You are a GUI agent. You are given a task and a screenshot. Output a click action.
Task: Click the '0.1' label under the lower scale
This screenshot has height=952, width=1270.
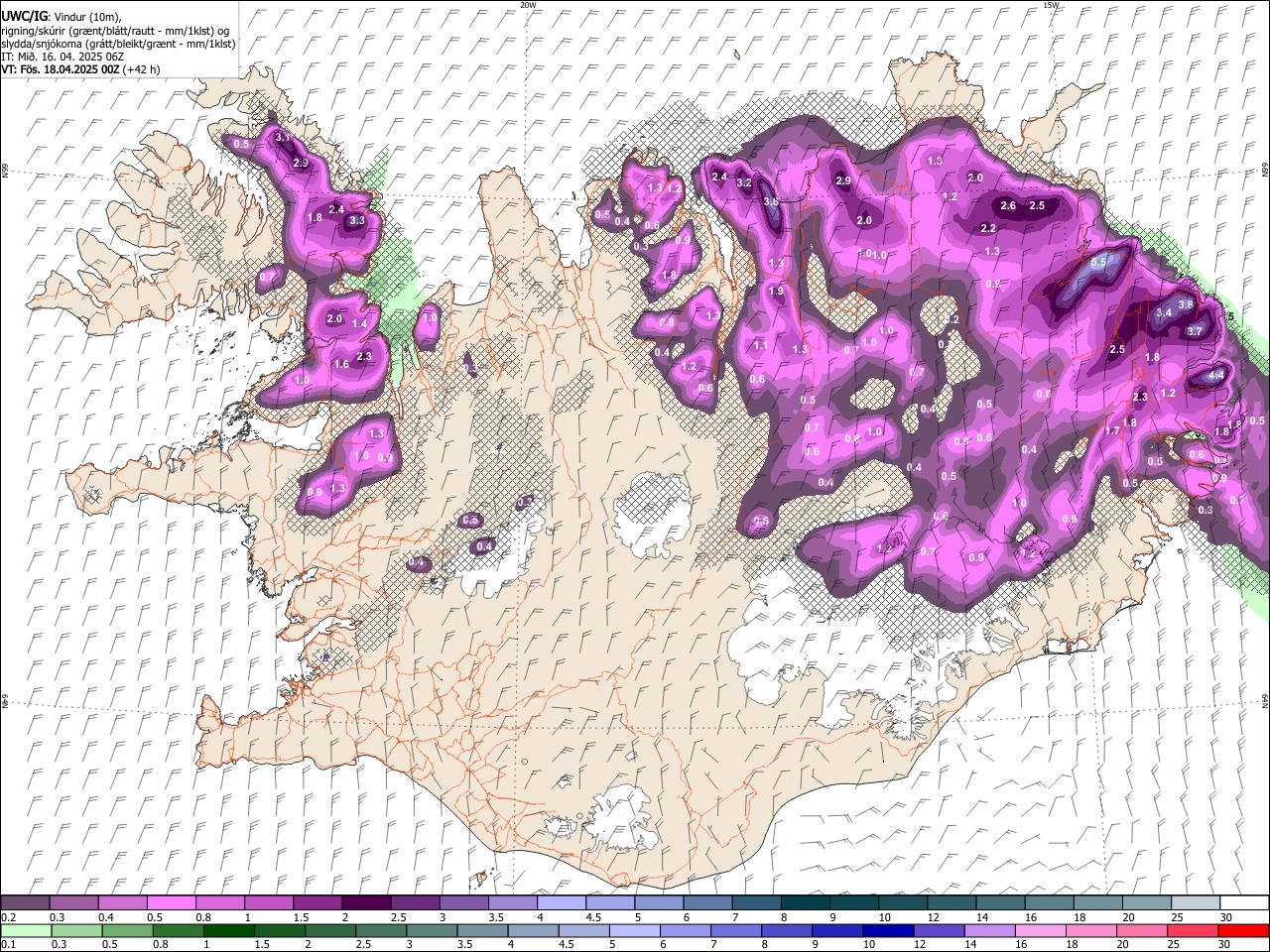(8, 944)
